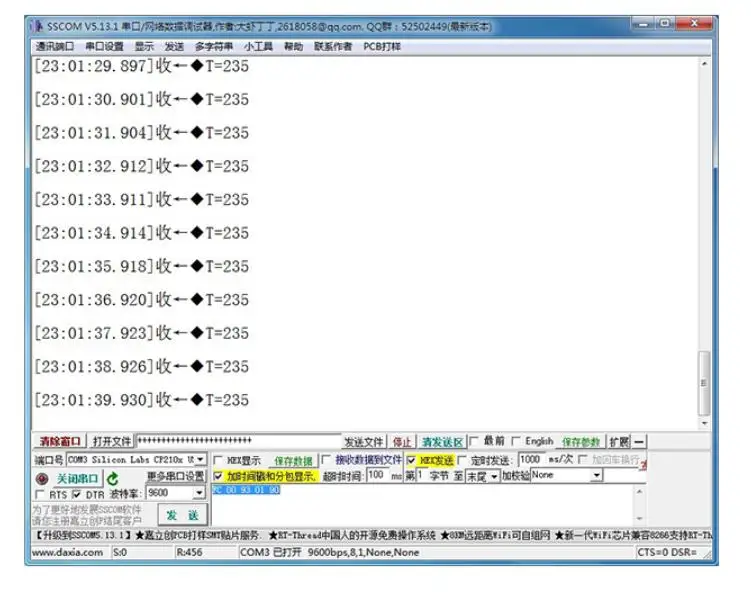Open the 通讯端口 menu
The height and width of the screenshot is (594, 751).
pyautogui.click(x=55, y=46)
